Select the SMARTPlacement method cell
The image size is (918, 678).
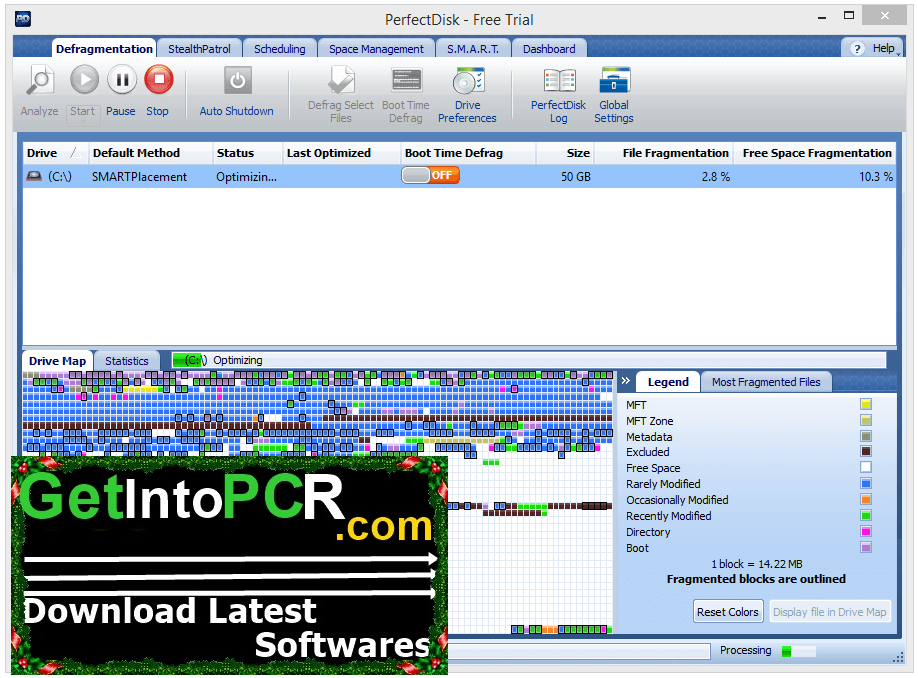(139, 177)
